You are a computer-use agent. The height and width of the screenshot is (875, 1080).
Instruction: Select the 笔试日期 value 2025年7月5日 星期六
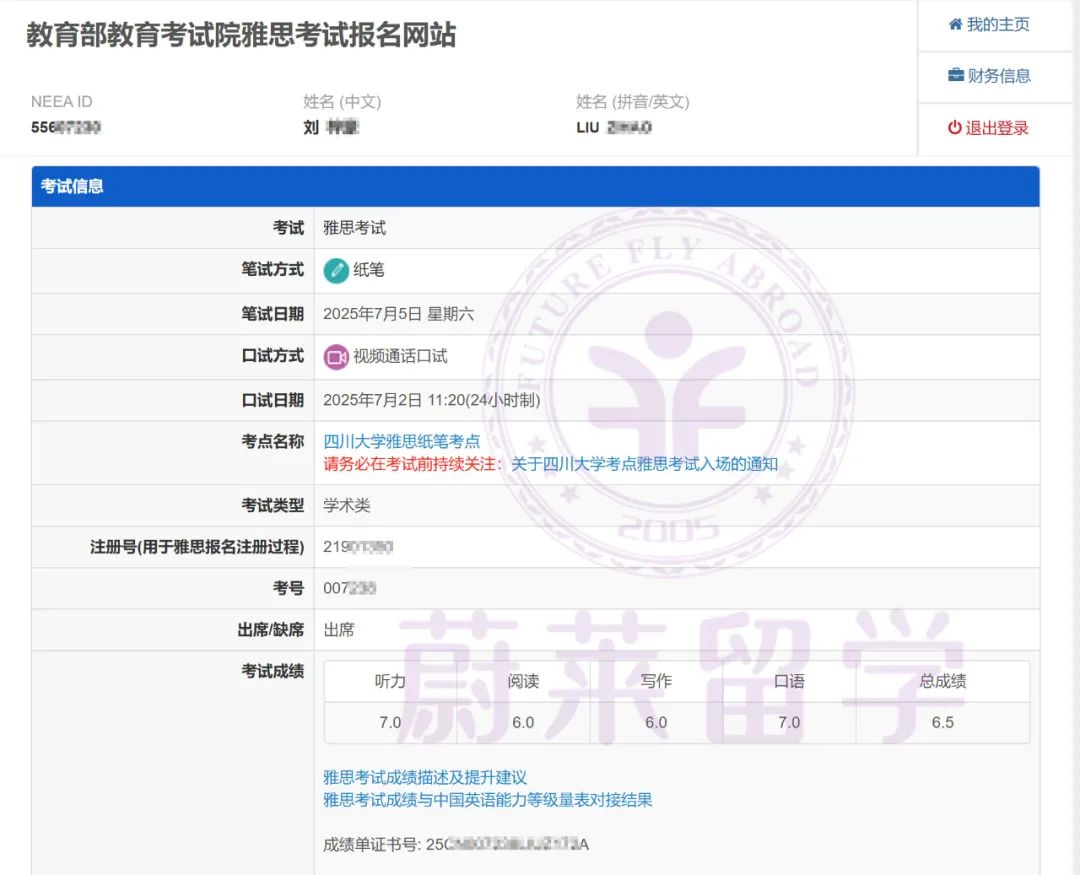pyautogui.click(x=398, y=314)
